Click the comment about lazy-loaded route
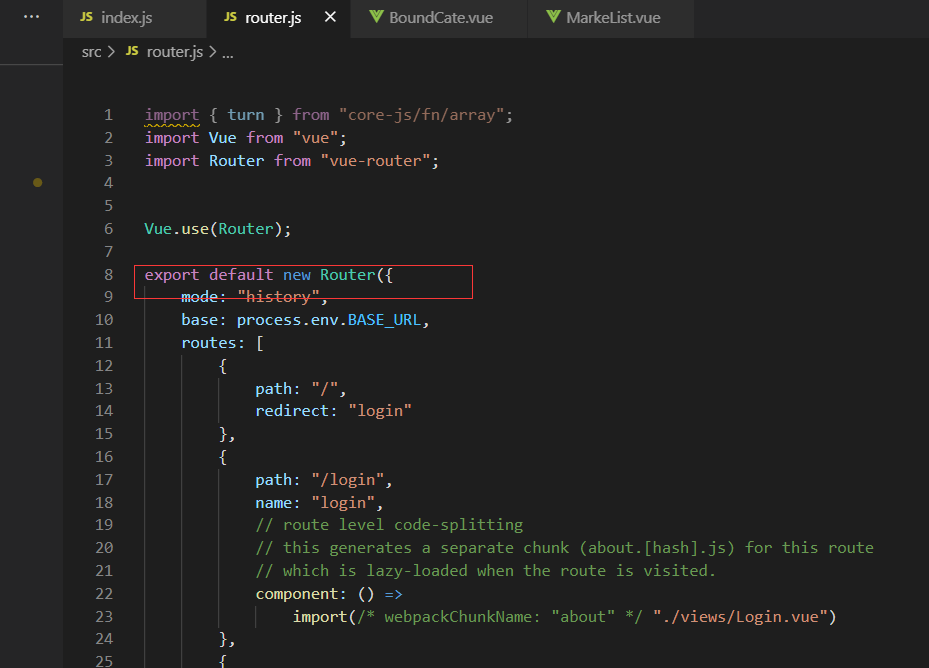The image size is (929, 668). tap(485, 571)
